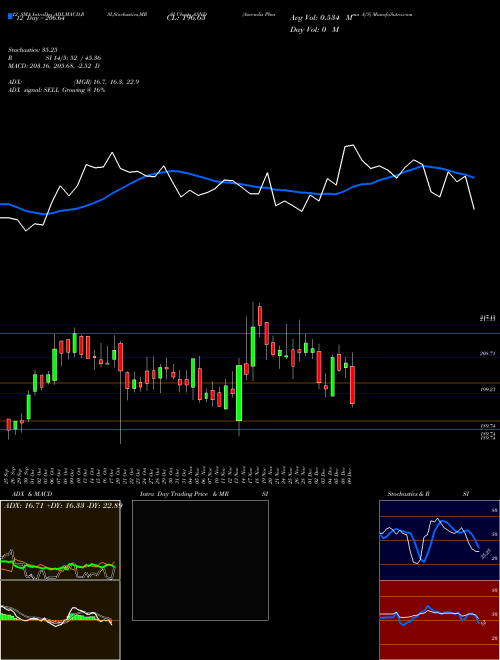Open the blue Stochastics mini chart
Screen dimensions: 500x660
(439, 540)
